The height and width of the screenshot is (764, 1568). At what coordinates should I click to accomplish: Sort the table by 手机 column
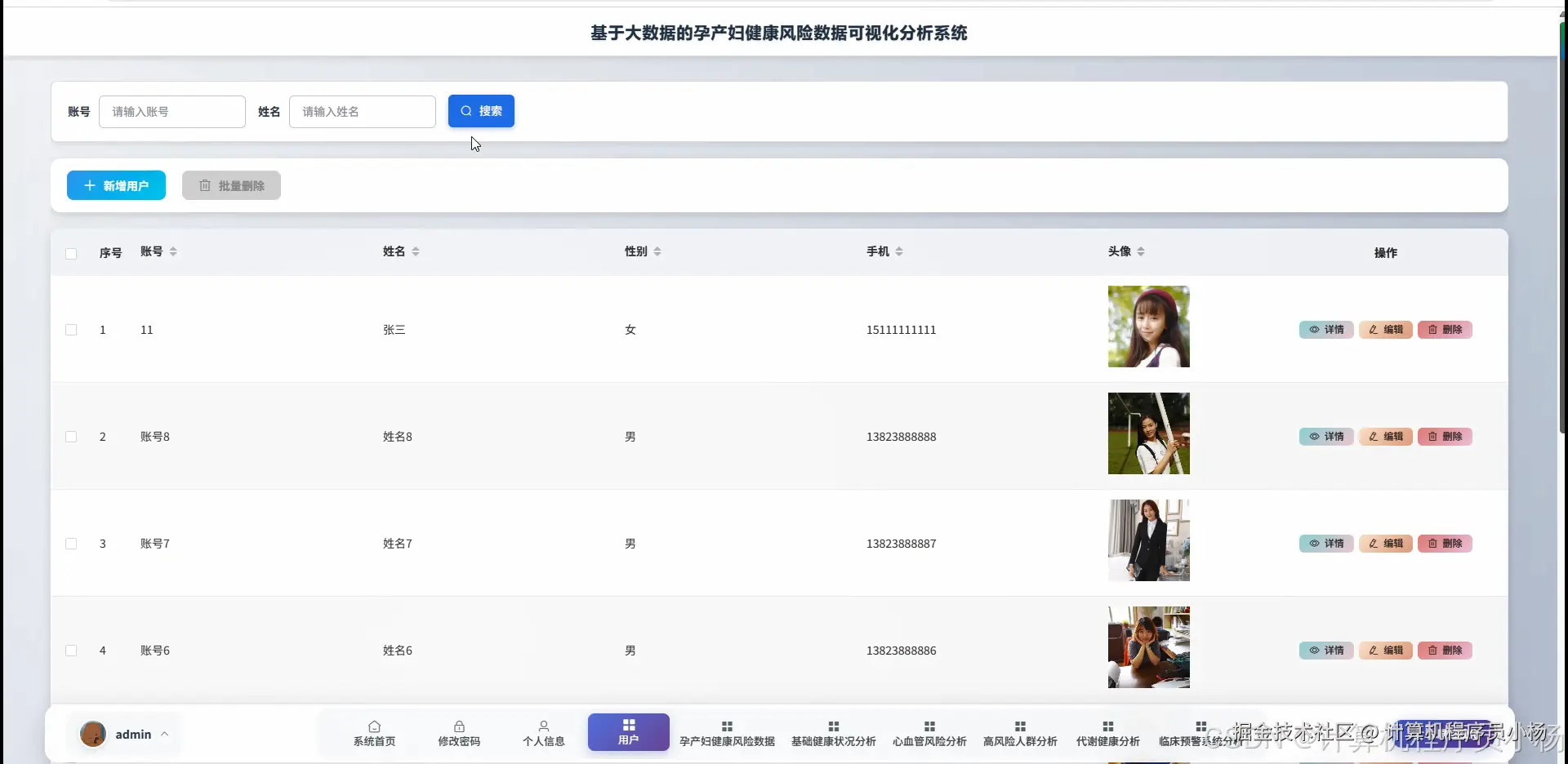pyautogui.click(x=899, y=251)
